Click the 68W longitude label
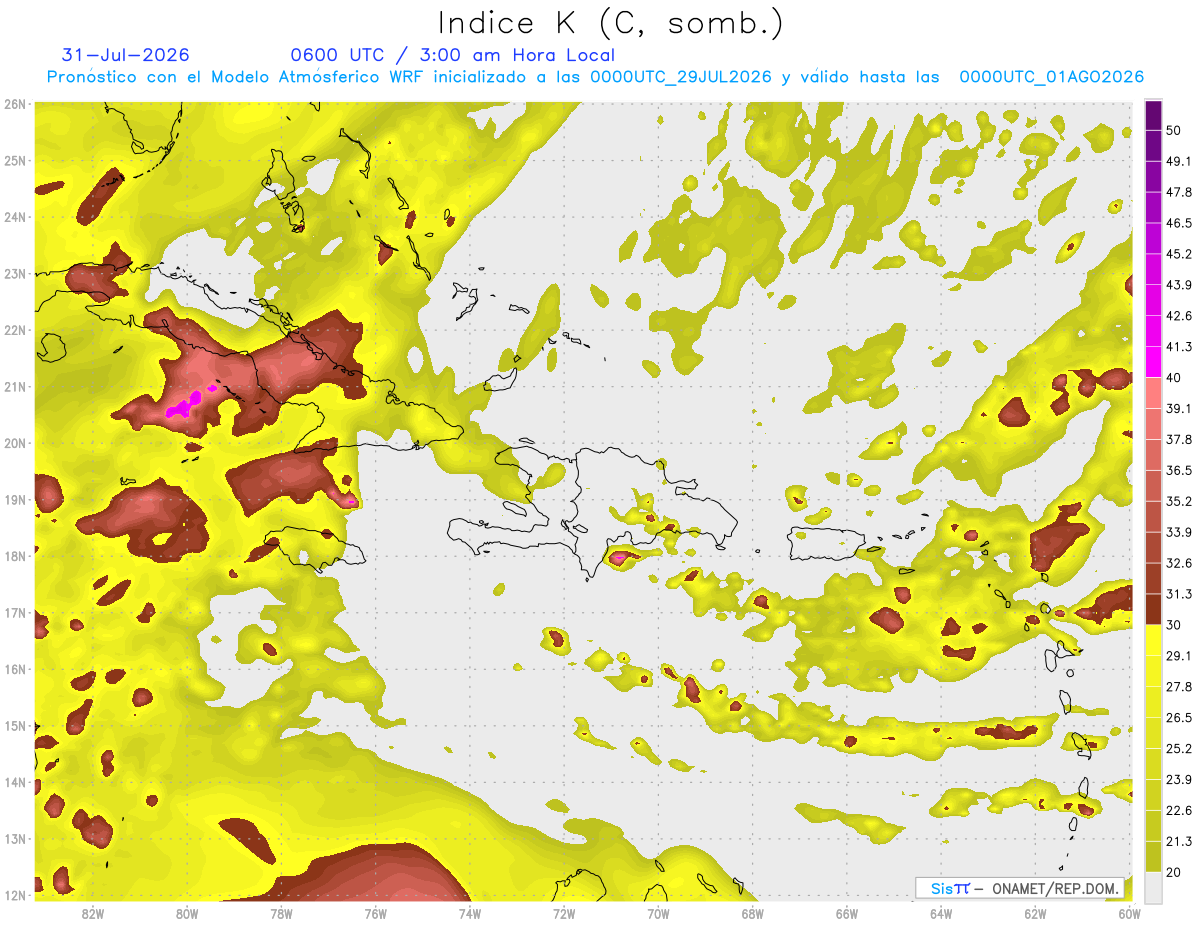This screenshot has width=1200, height=927. [x=753, y=913]
